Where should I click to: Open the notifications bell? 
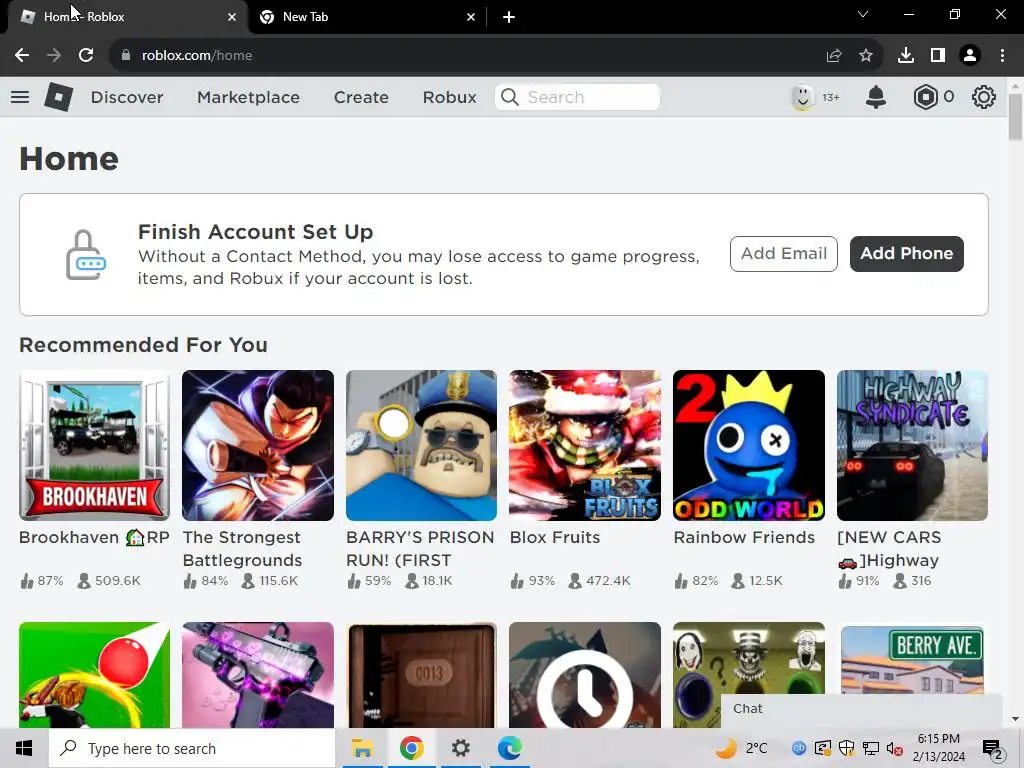[x=875, y=97]
